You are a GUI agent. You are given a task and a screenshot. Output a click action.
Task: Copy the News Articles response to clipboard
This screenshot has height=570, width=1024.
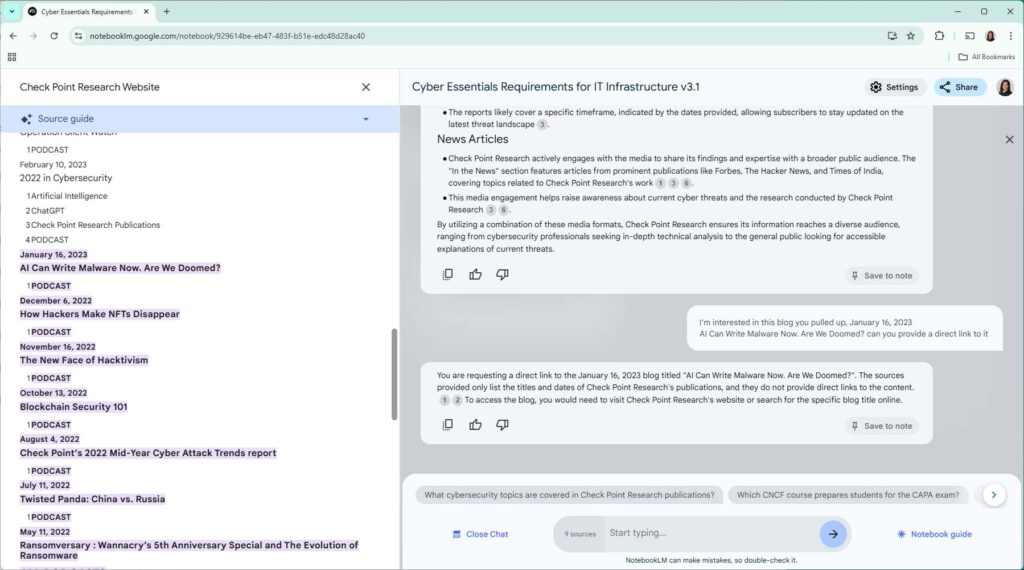point(447,274)
